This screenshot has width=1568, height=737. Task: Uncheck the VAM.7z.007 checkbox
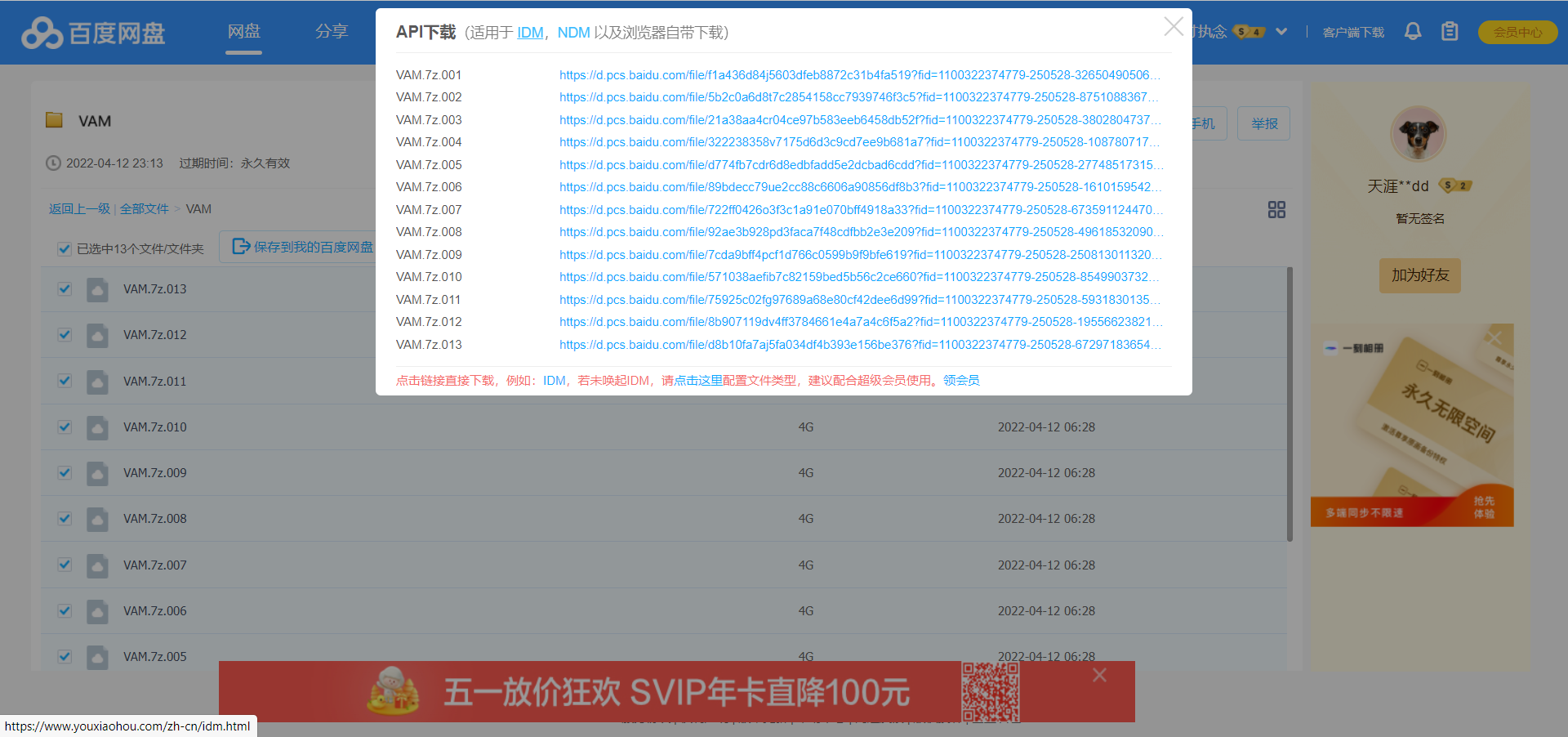click(x=65, y=565)
